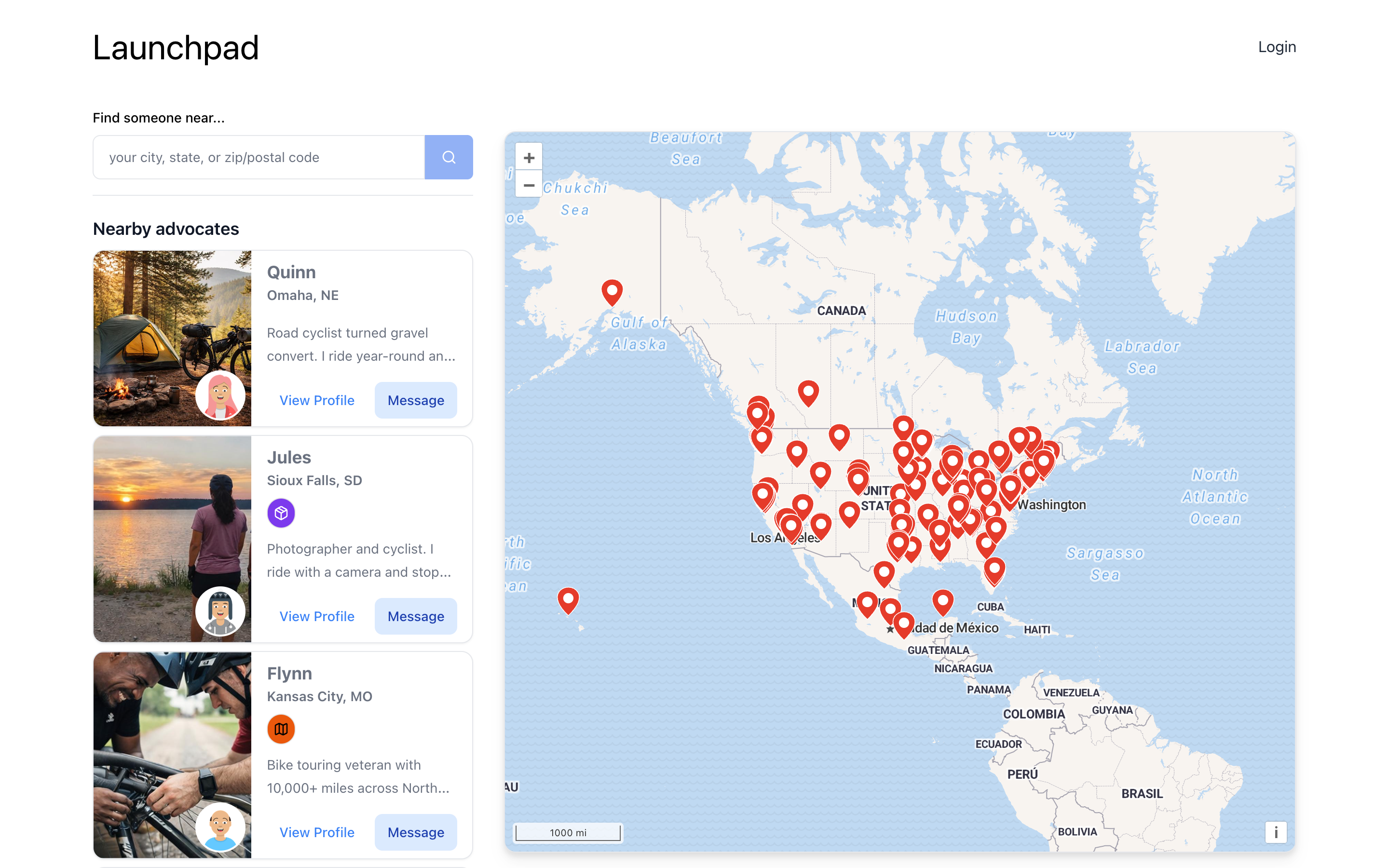Image resolution: width=1389 pixels, height=868 pixels.
Task: Message Jules
Action: coord(415,616)
